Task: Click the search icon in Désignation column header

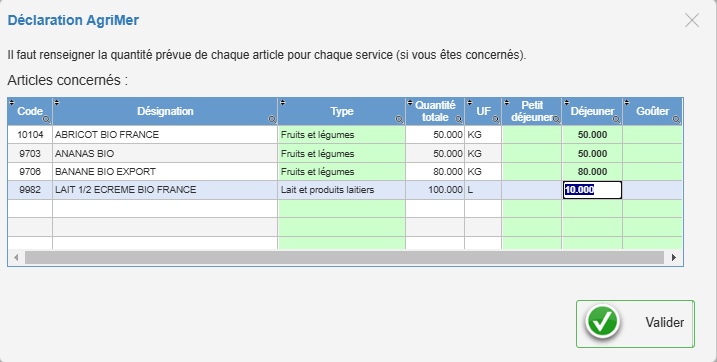Action: point(272,119)
